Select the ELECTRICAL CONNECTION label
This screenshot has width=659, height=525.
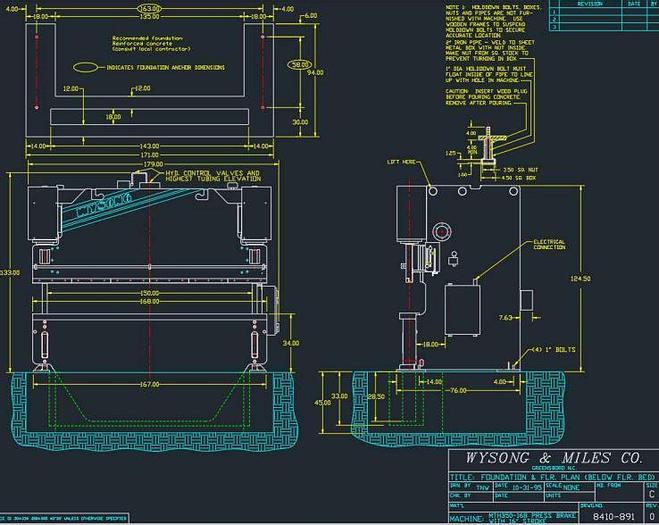[549, 244]
